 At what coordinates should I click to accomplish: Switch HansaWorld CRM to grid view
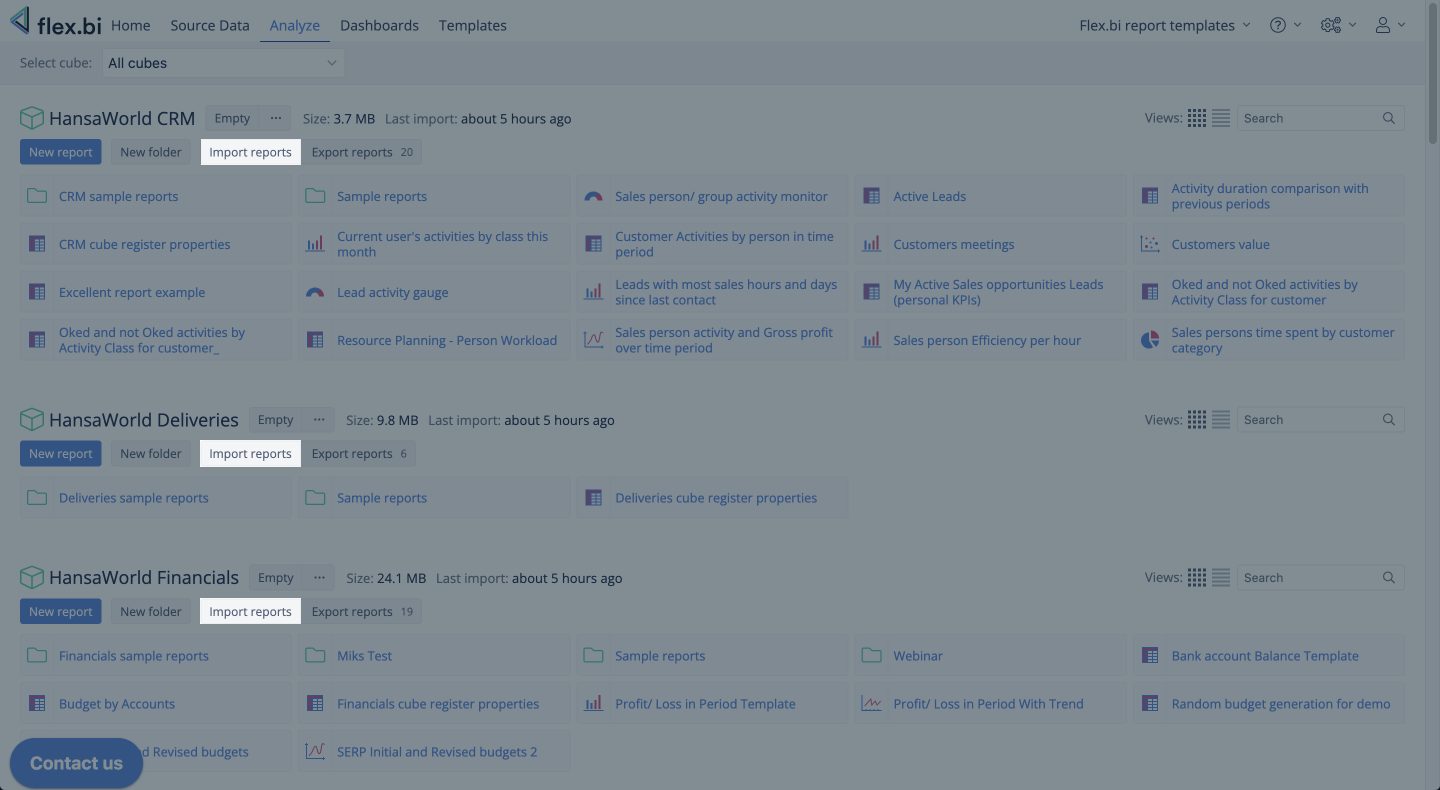click(x=1197, y=118)
